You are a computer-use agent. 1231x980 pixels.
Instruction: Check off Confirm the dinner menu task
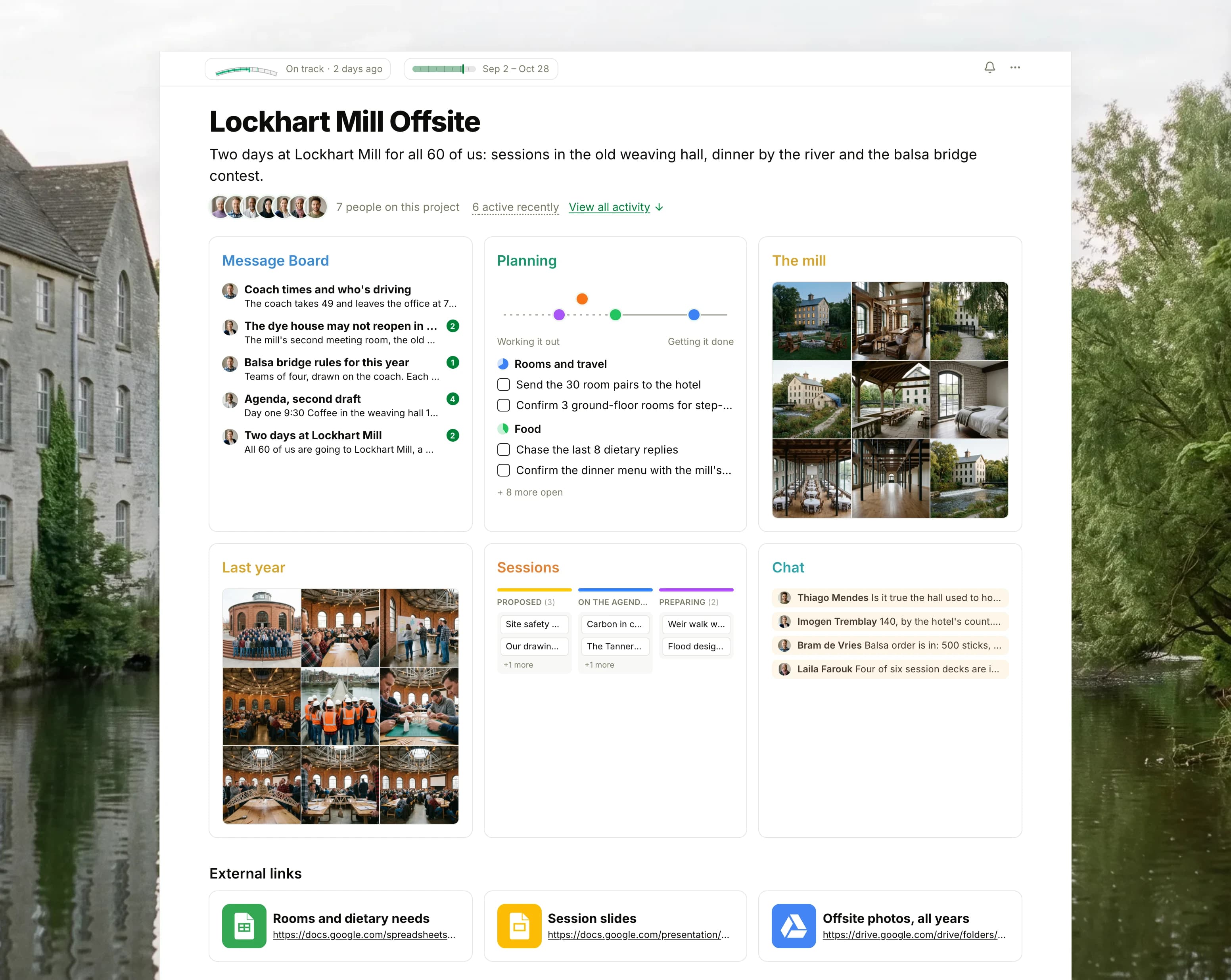coord(504,470)
